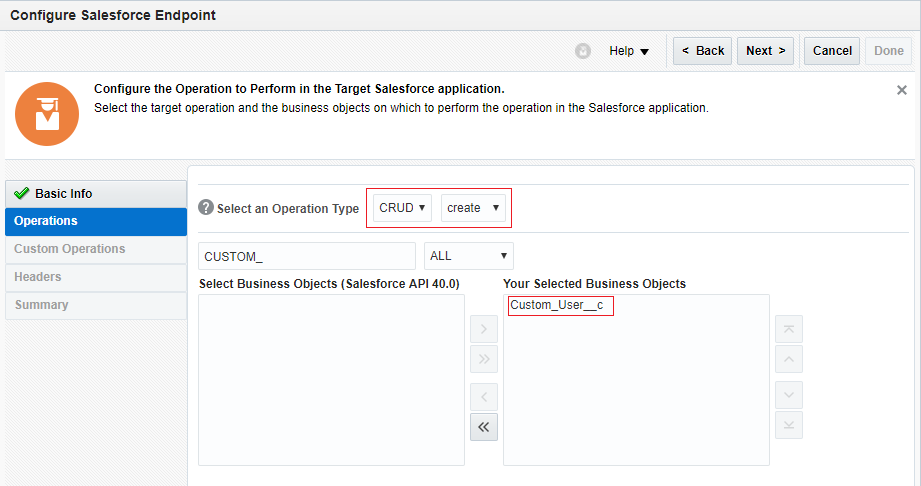921x486 pixels.
Task: Click the Next button
Action: pos(765,51)
